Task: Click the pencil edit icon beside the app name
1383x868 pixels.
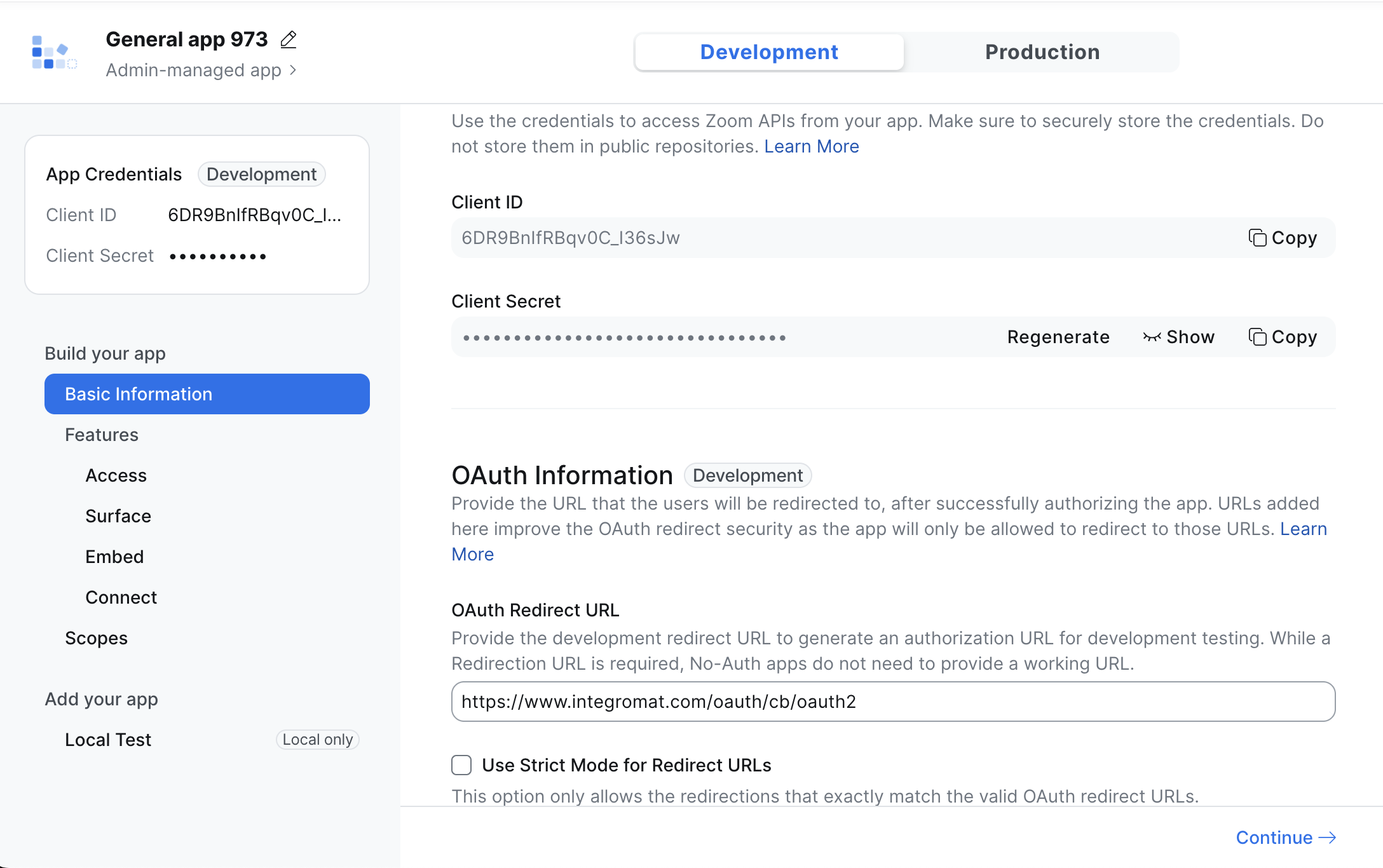Action: tap(289, 39)
